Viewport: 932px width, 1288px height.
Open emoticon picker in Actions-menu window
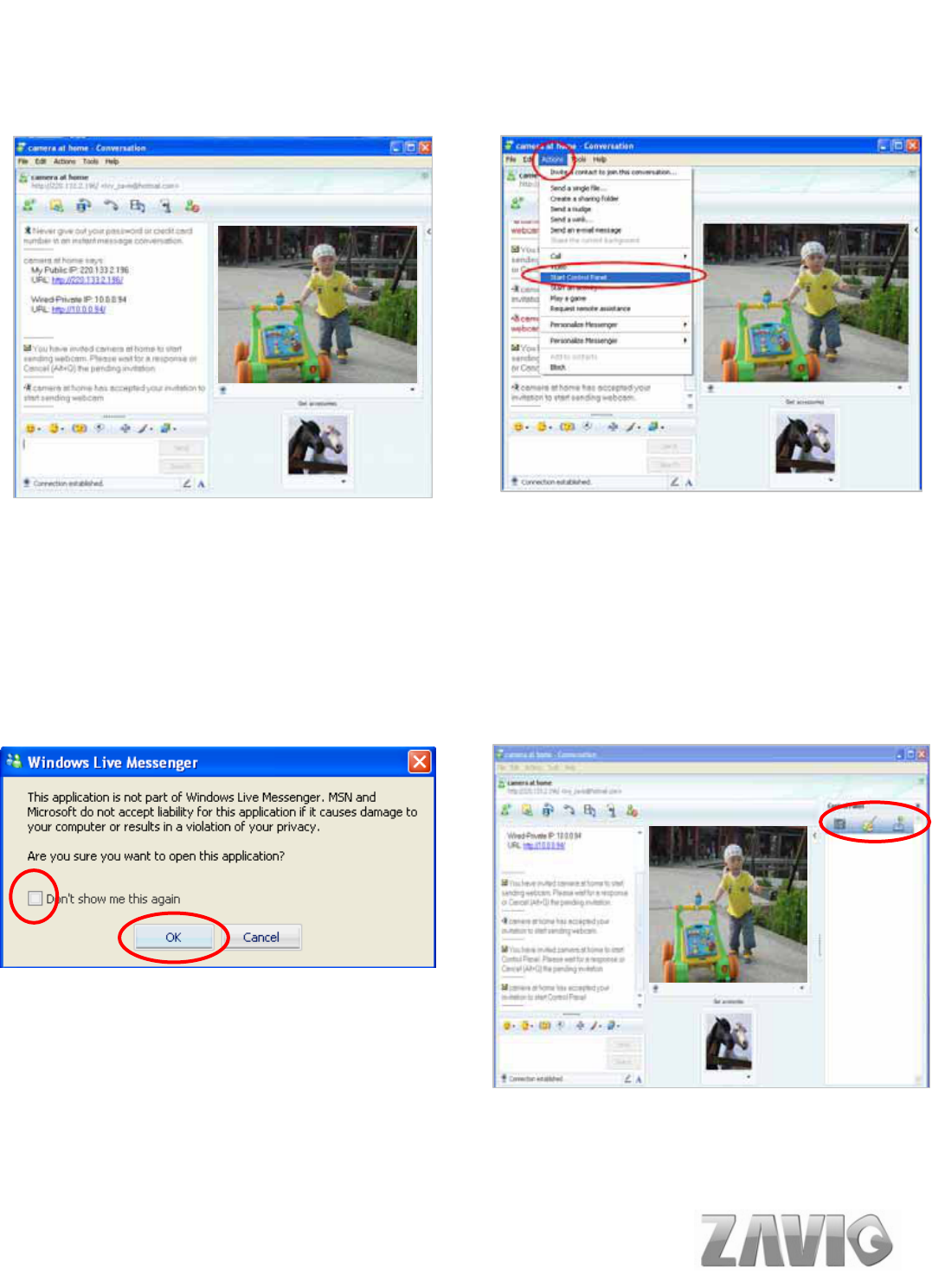tap(520, 427)
